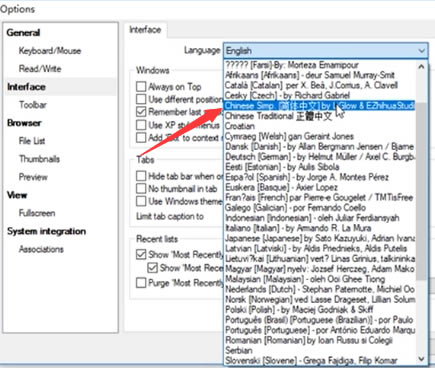This screenshot has width=435, height=368.
Task: Expand the Language dropdown arrow
Action: click(421, 51)
